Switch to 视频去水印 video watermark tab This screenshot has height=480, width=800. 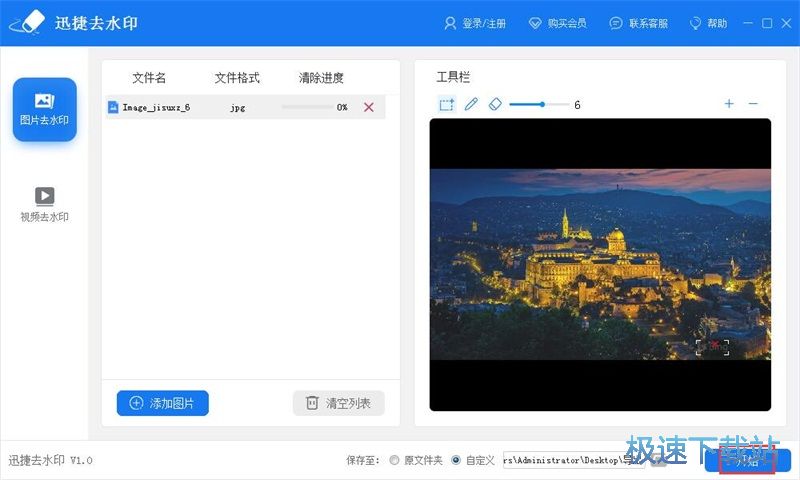pos(44,204)
